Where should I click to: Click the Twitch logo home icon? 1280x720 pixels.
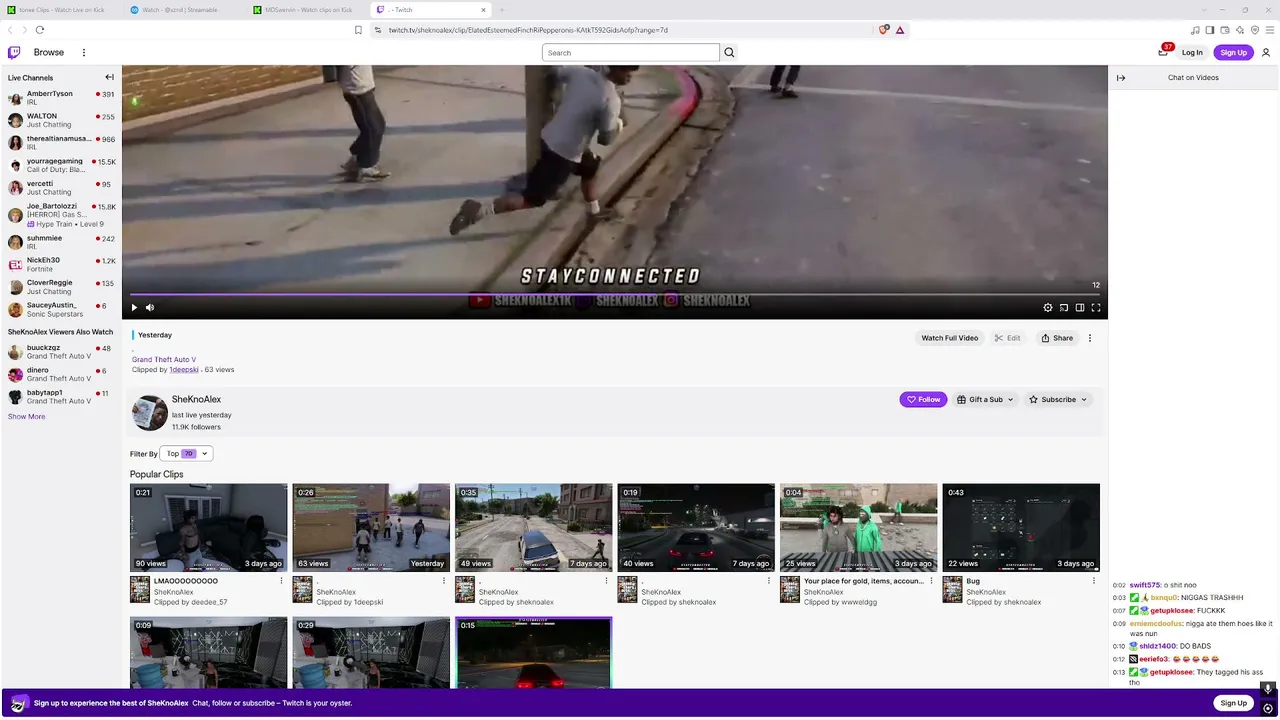[14, 52]
